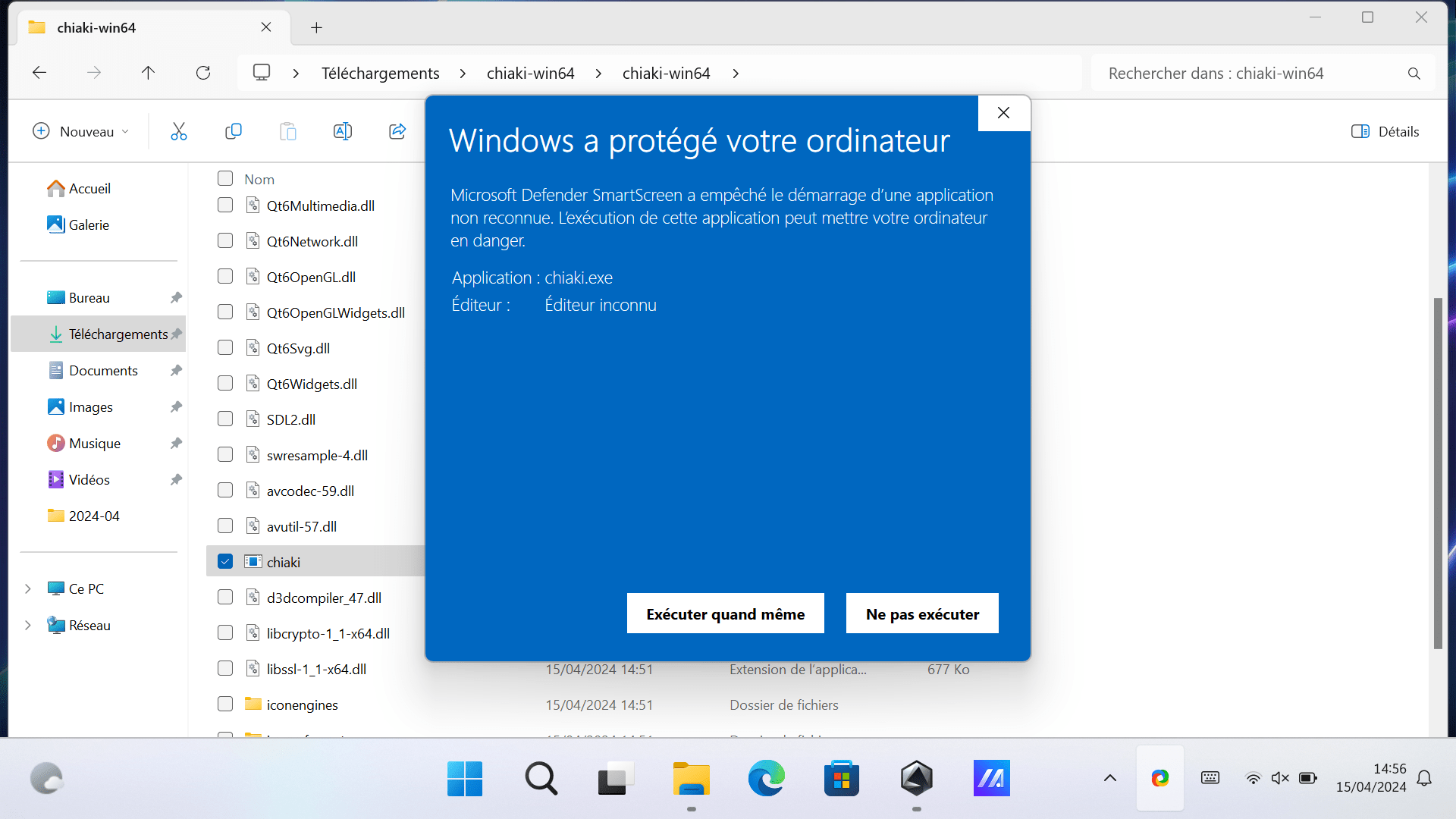The image size is (1456, 819).
Task: Uncheck the chiaki file checkbox
Action: coord(225,561)
